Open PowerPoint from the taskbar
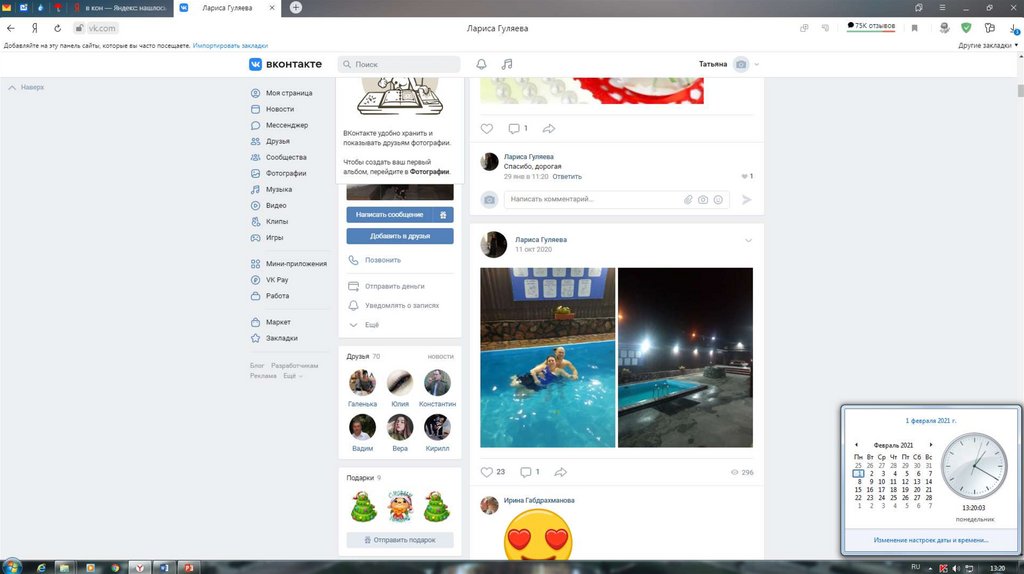This screenshot has height=574, width=1024. tap(189, 567)
